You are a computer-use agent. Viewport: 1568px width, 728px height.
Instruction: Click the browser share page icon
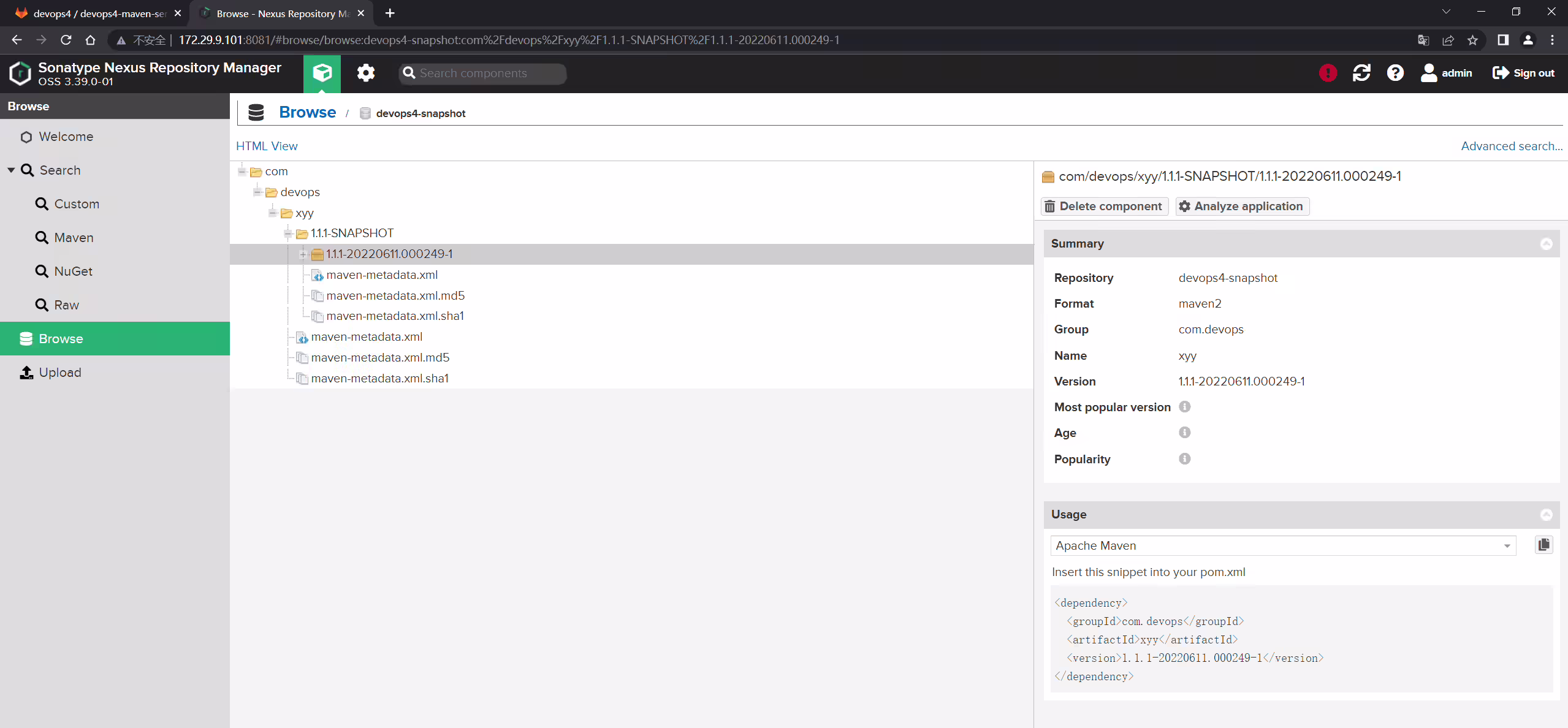click(x=1448, y=40)
